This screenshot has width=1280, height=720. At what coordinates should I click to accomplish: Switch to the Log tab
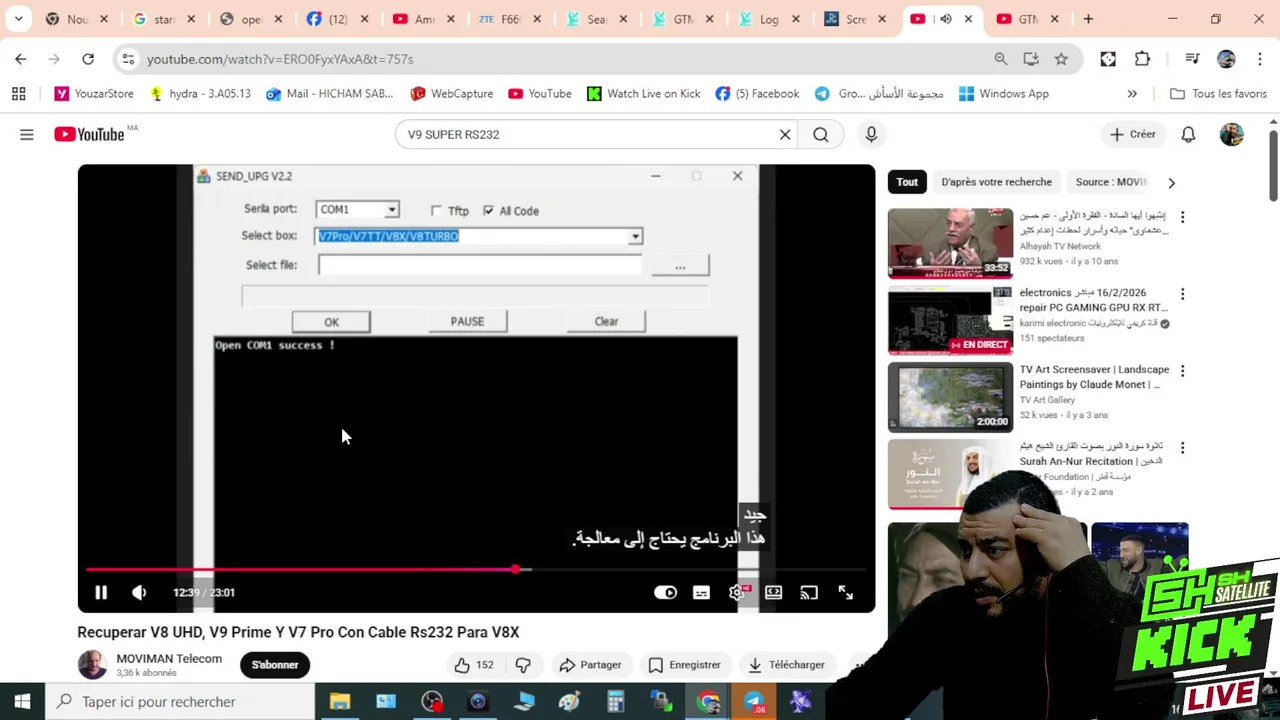768,19
